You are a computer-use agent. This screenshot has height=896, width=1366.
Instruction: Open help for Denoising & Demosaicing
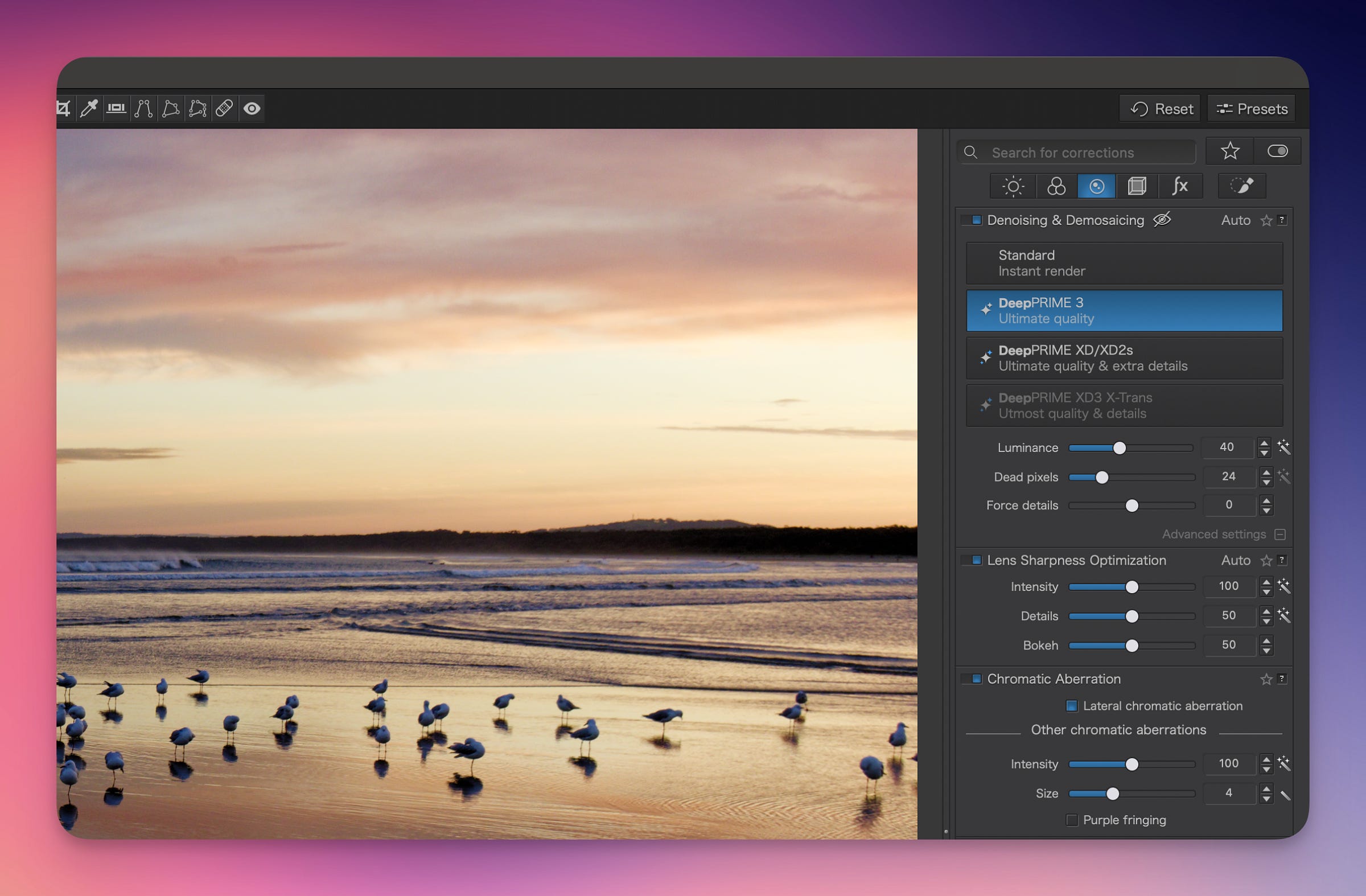tap(1282, 220)
